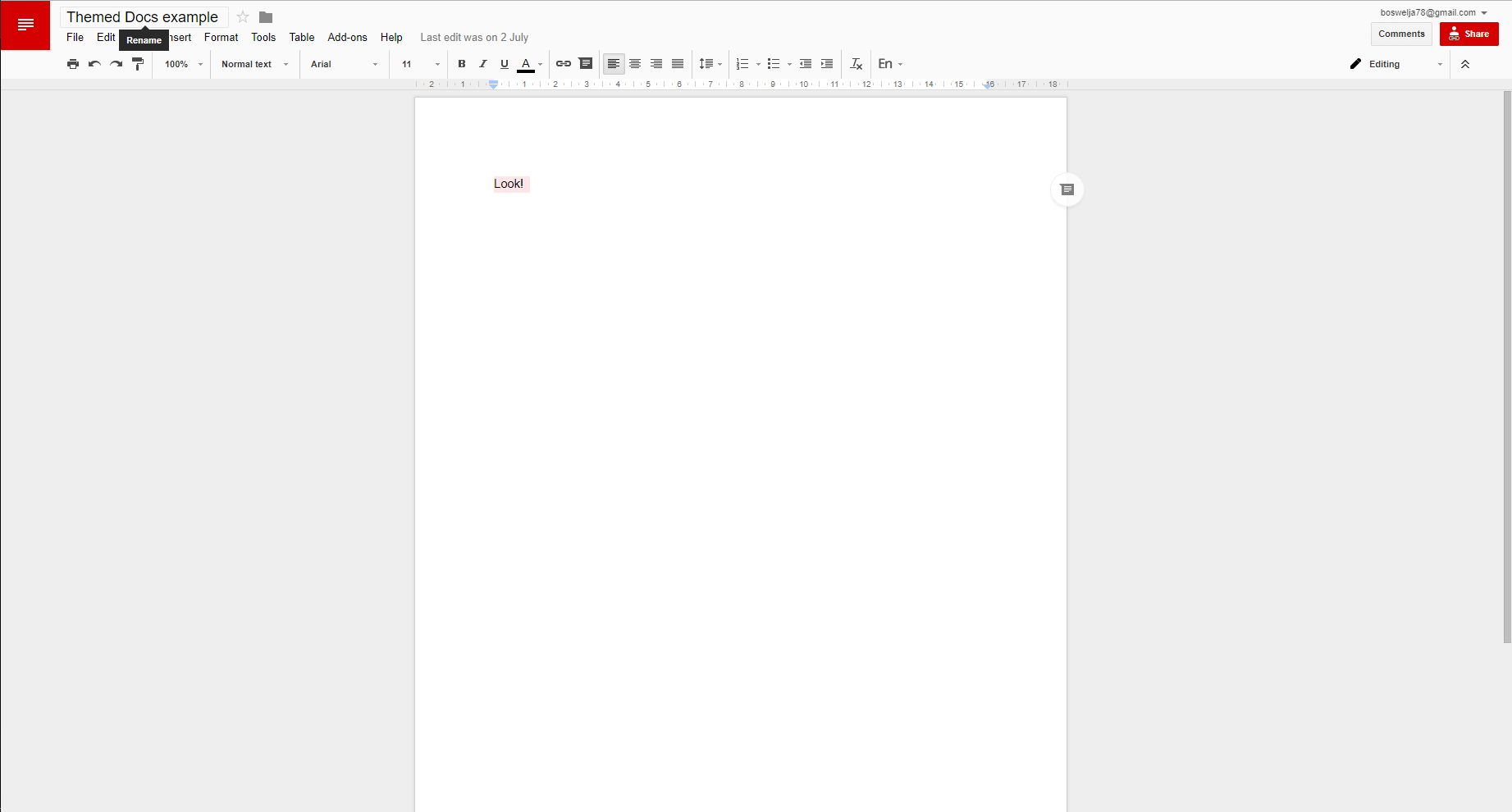Open the Format menu
The height and width of the screenshot is (812, 1512).
point(221,37)
